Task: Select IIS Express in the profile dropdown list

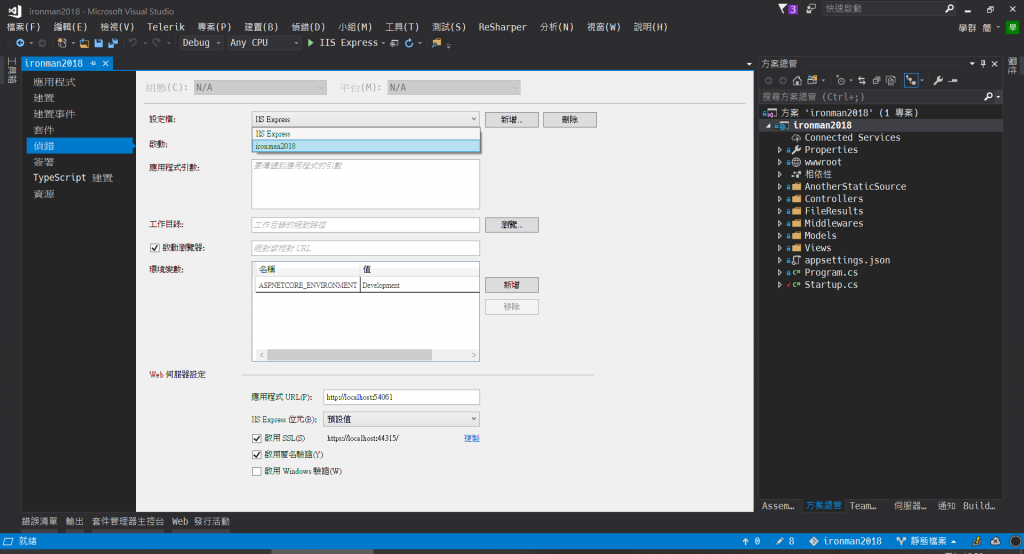Action: (365, 134)
